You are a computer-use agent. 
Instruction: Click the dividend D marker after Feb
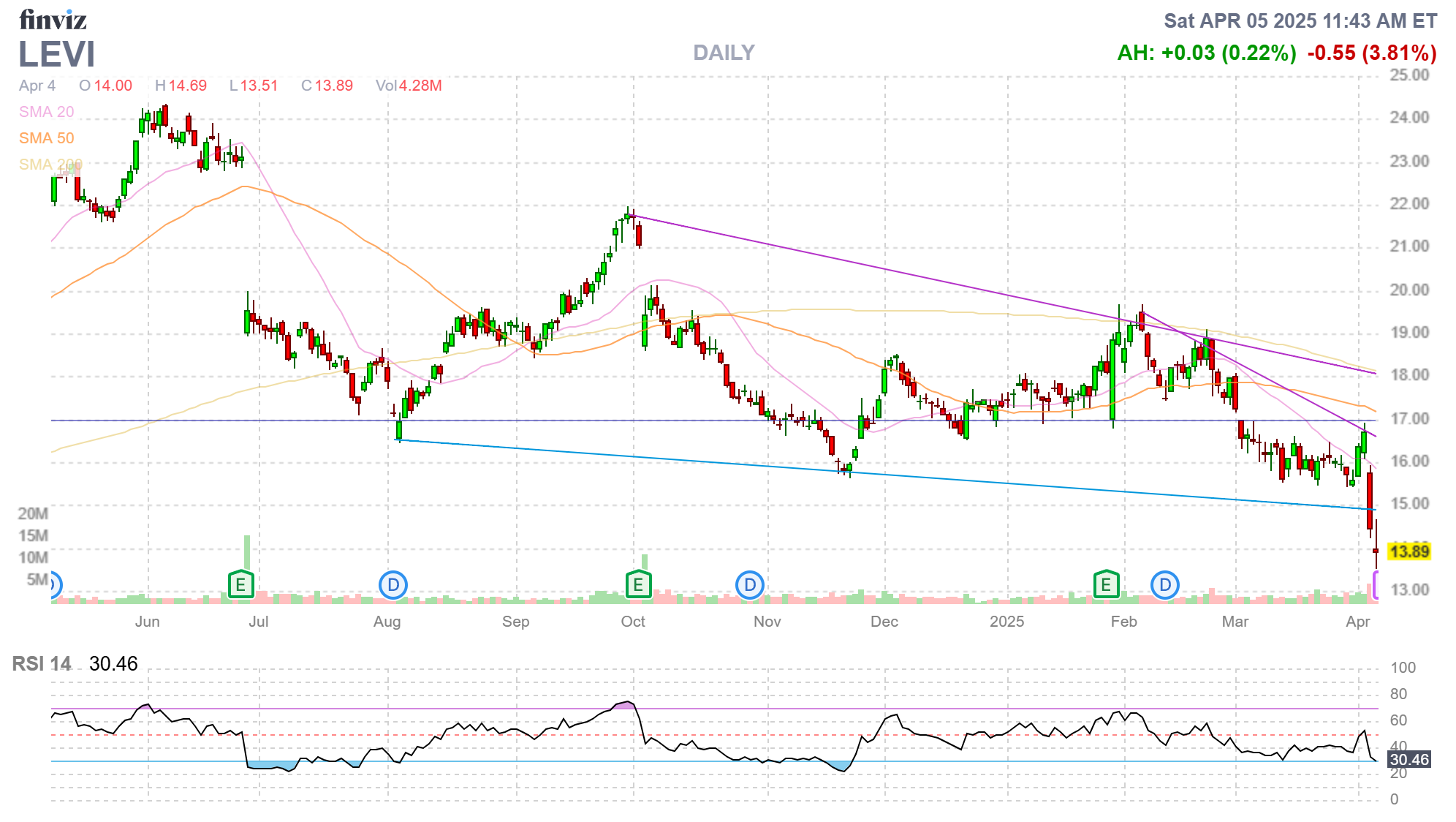click(x=1164, y=585)
